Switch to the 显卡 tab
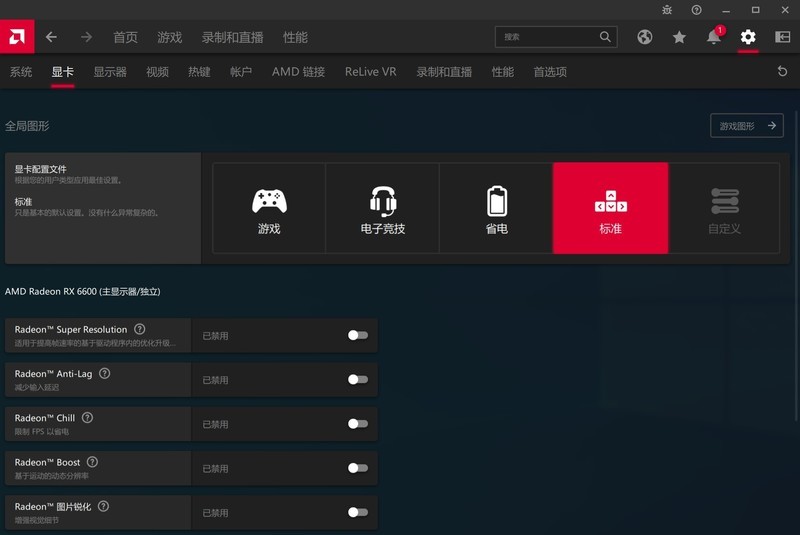 click(x=63, y=72)
